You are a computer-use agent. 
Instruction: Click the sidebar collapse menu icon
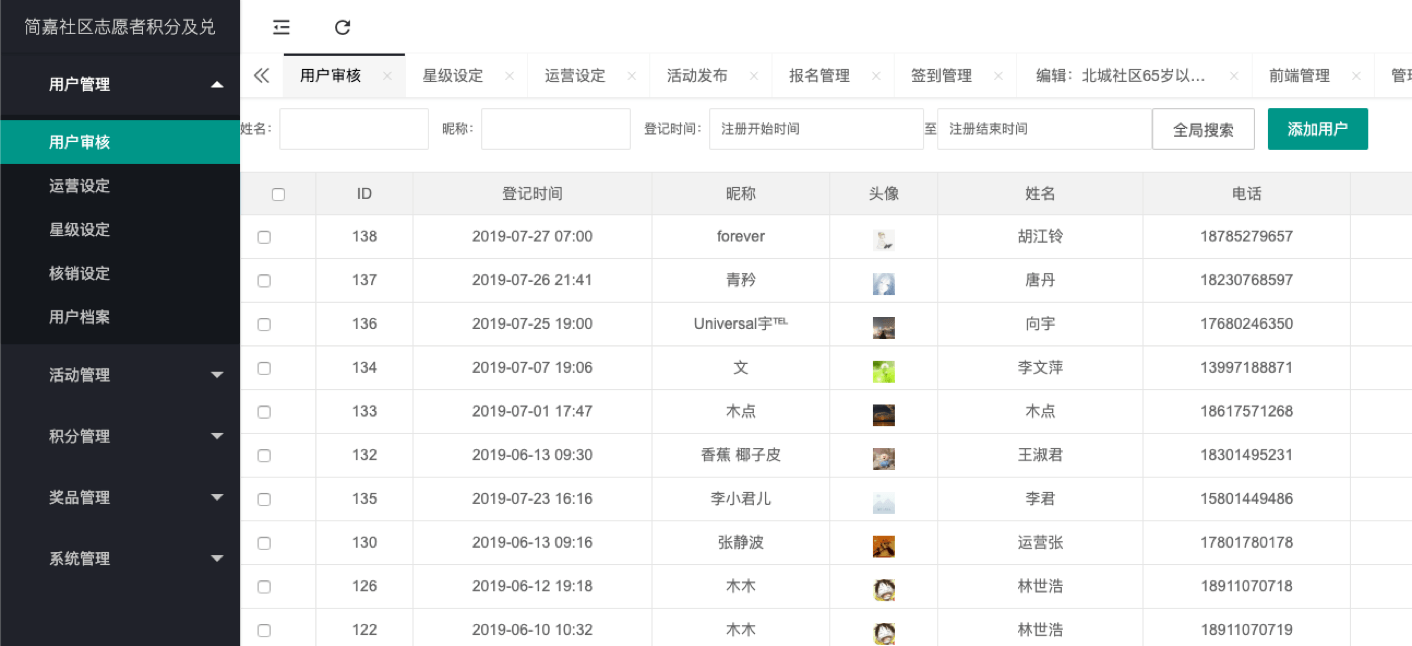coord(282,28)
